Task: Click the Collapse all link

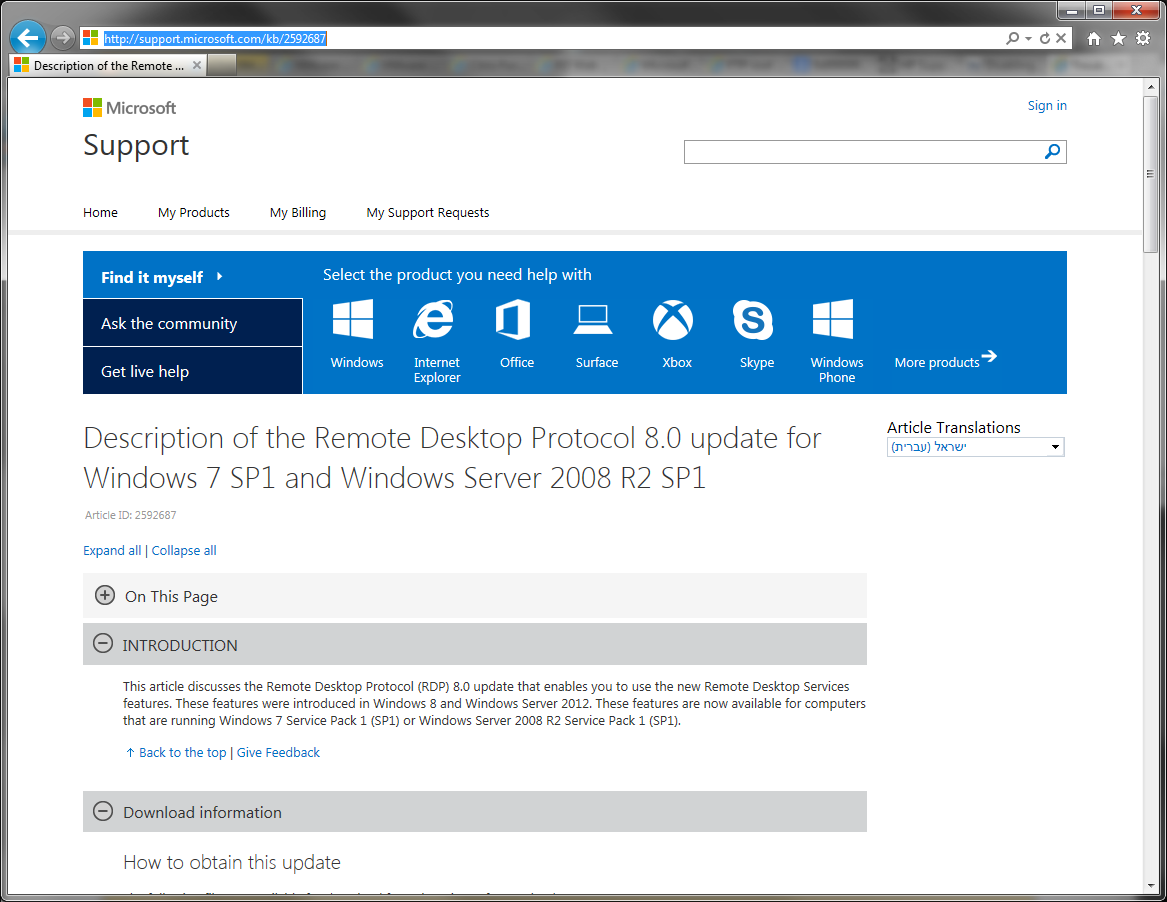Action: click(x=184, y=551)
